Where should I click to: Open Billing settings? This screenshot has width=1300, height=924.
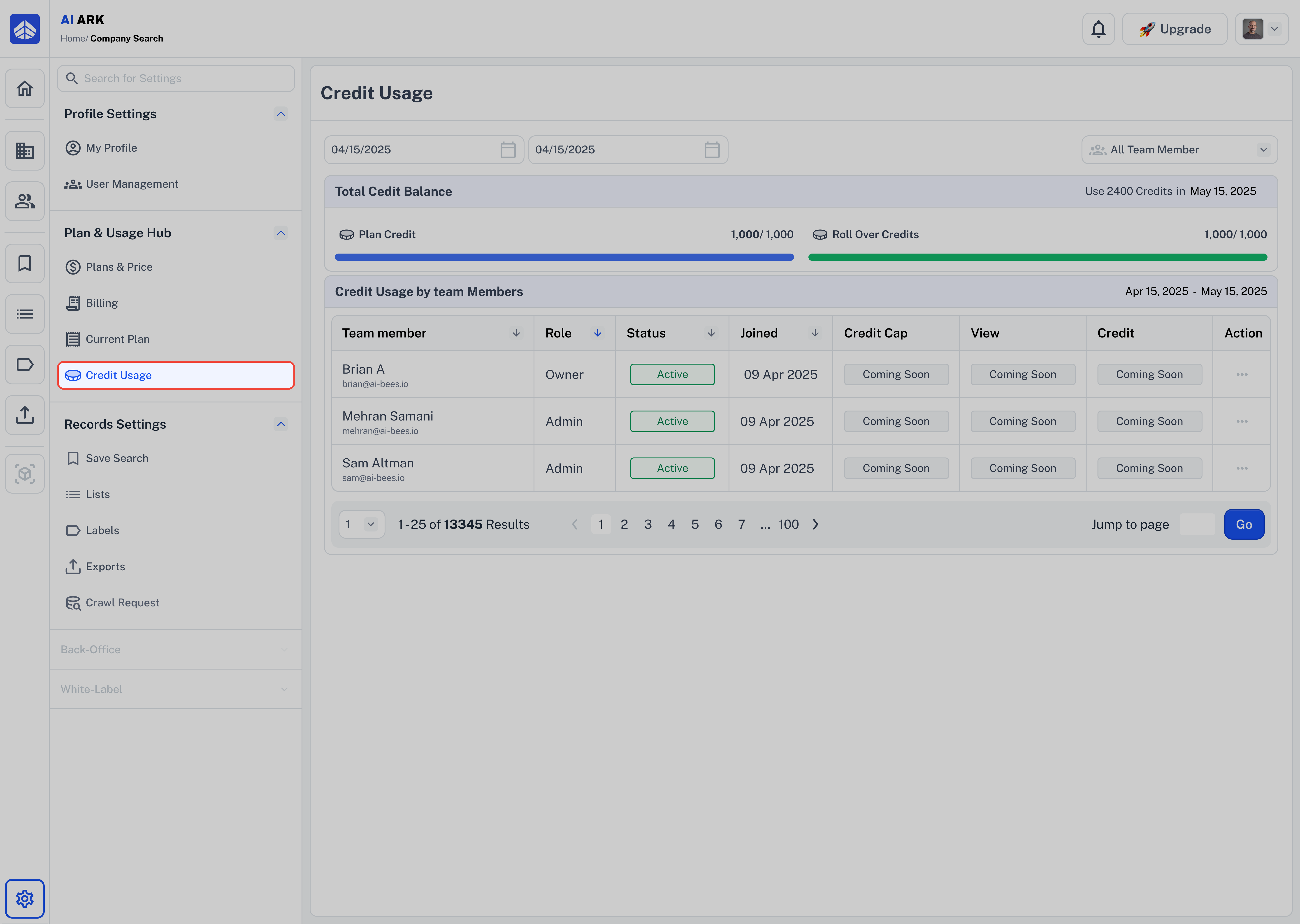click(x=175, y=303)
